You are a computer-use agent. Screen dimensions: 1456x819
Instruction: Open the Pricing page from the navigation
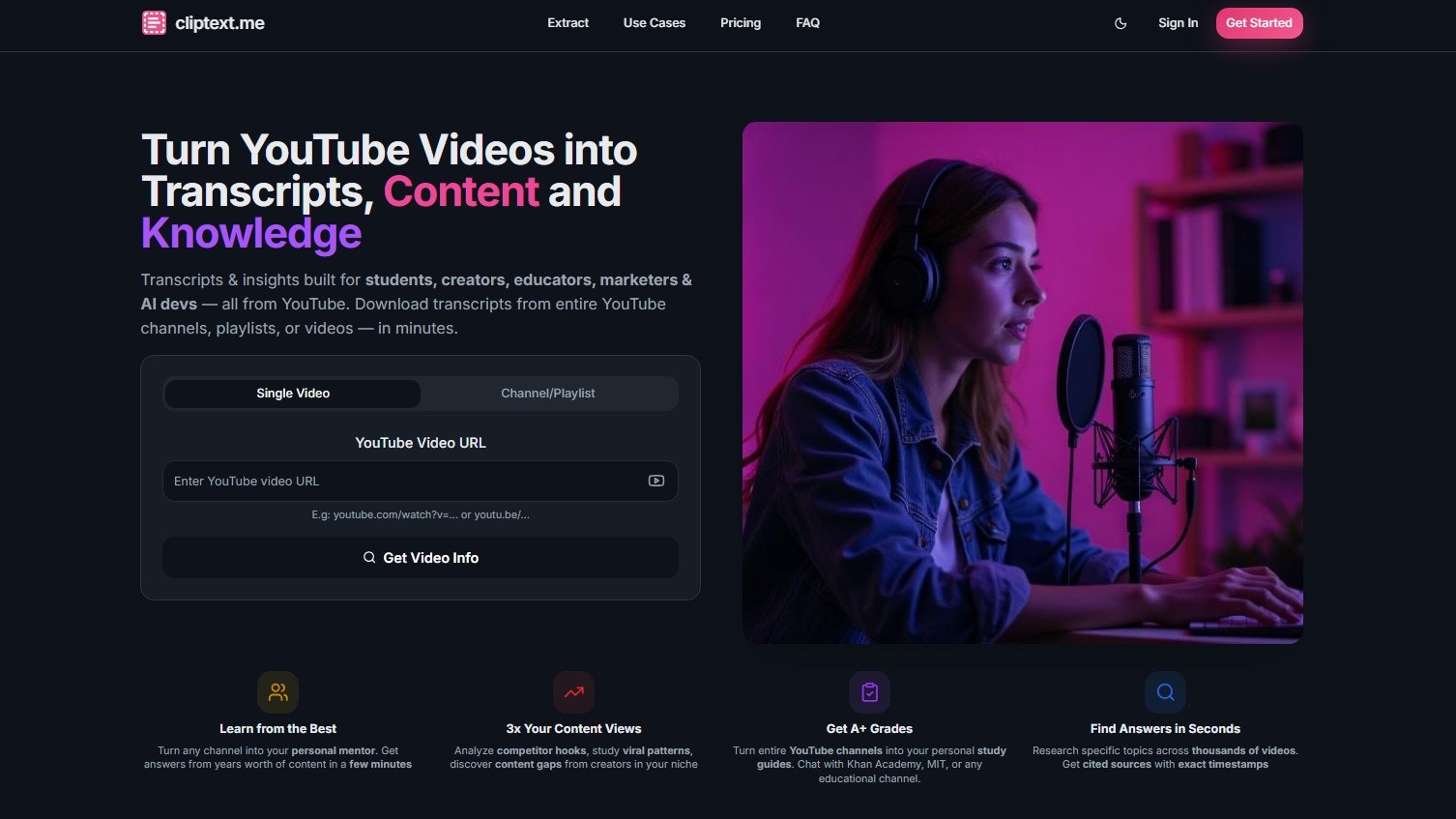[x=741, y=22]
